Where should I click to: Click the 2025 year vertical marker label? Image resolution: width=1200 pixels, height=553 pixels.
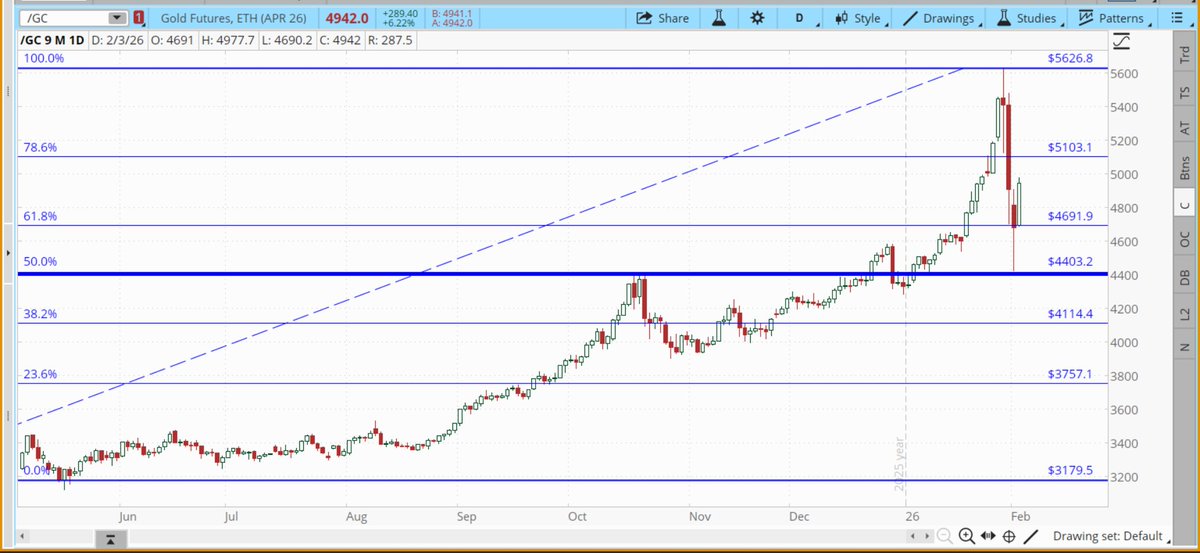pyautogui.click(x=900, y=462)
